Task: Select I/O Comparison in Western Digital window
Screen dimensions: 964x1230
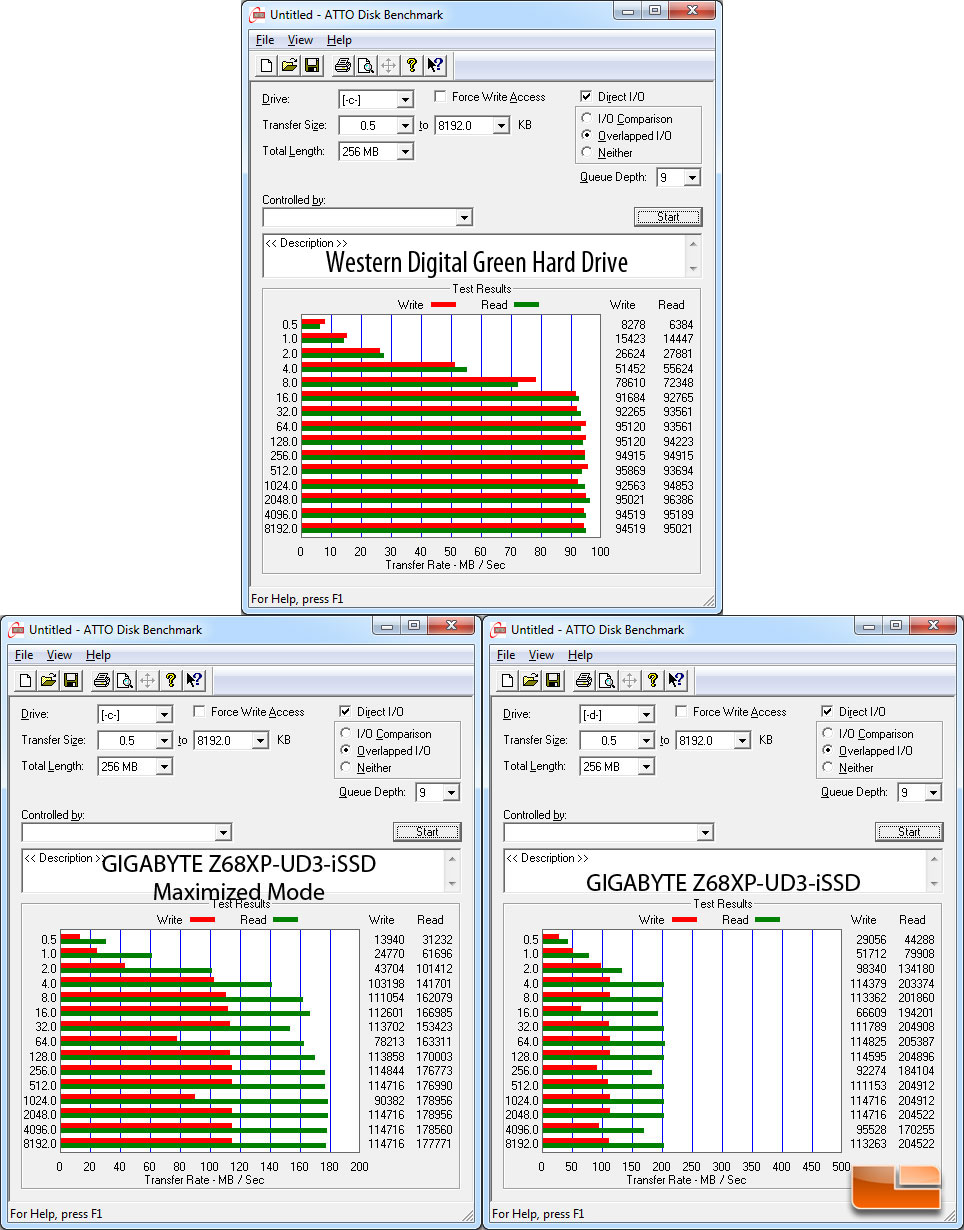Action: (x=588, y=119)
